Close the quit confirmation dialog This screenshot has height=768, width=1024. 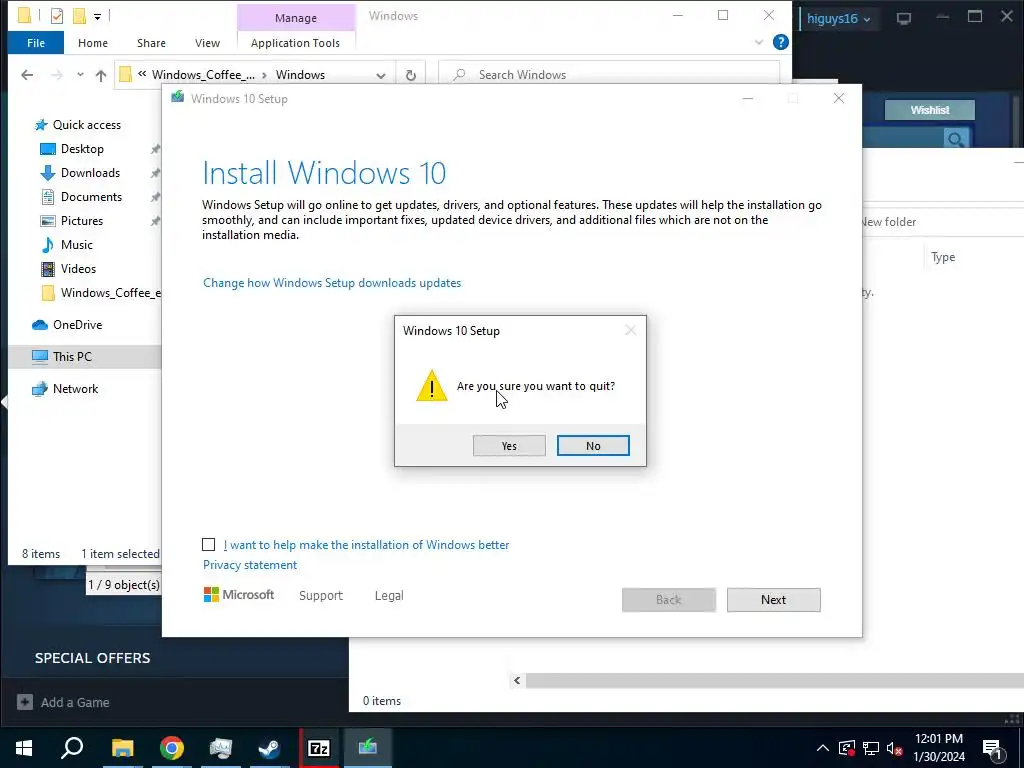click(630, 330)
